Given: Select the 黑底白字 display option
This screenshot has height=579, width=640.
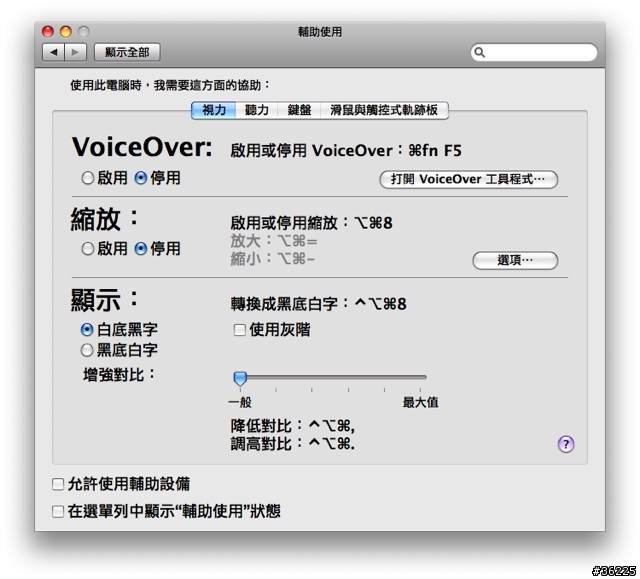Looking at the screenshot, I should click(87, 350).
